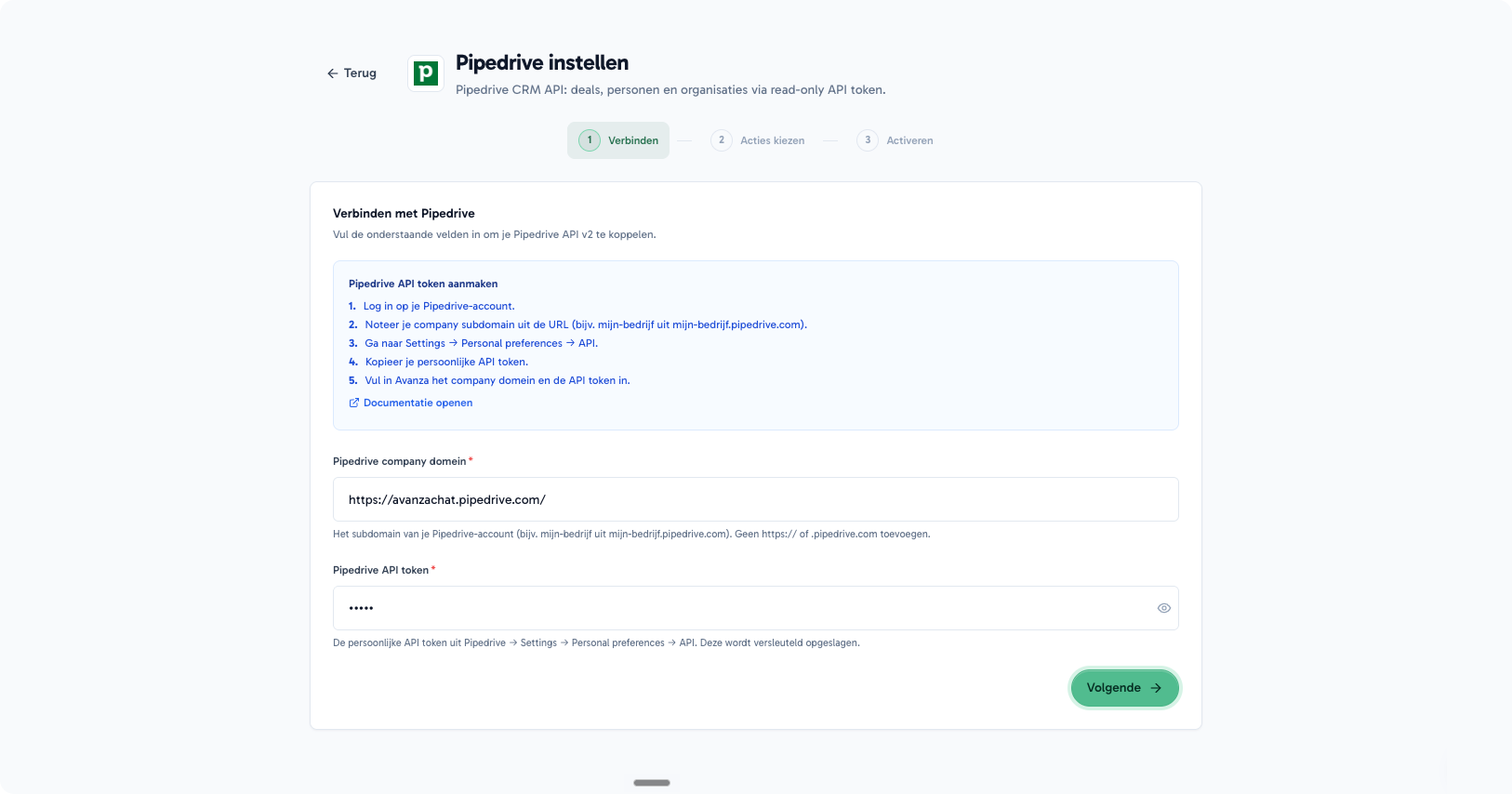The image size is (1512, 794).
Task: Click subtitle 'Pipedrive CRM API: deals, personen'
Action: coord(670,90)
